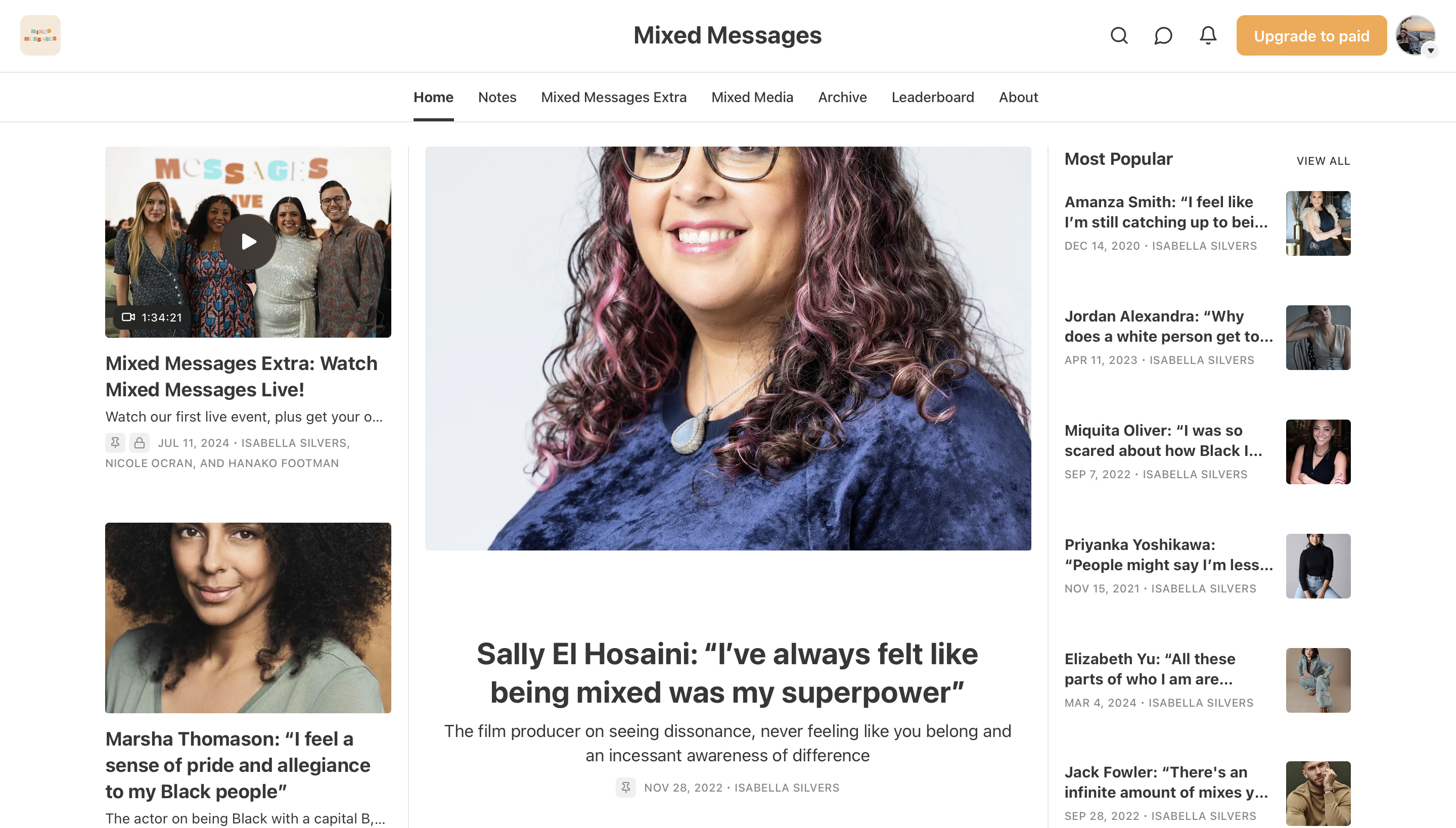This screenshot has width=1456, height=828.
Task: Play the Mixed Messages Live video
Action: tap(249, 242)
